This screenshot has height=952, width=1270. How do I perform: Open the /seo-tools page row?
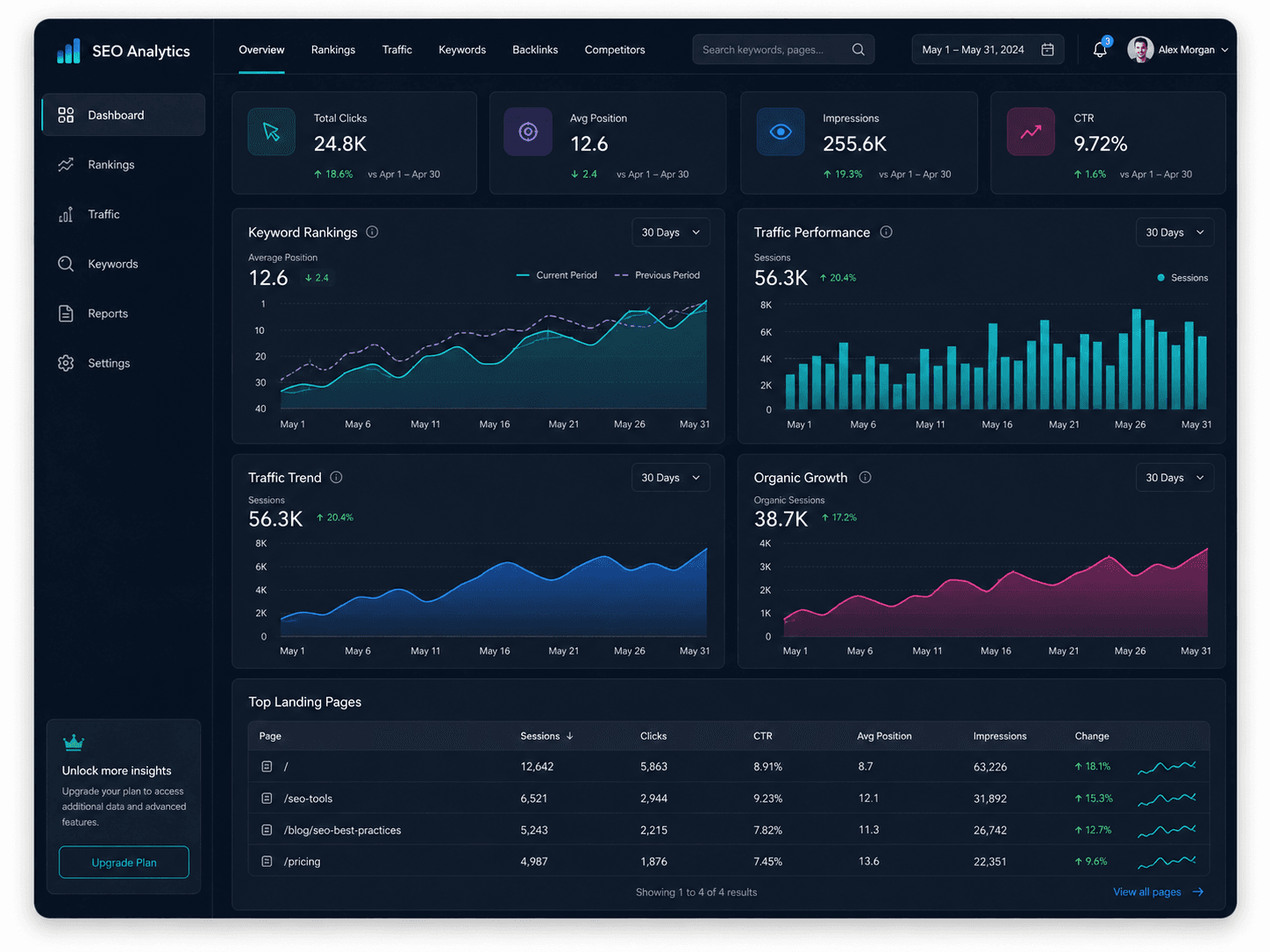pos(729,799)
